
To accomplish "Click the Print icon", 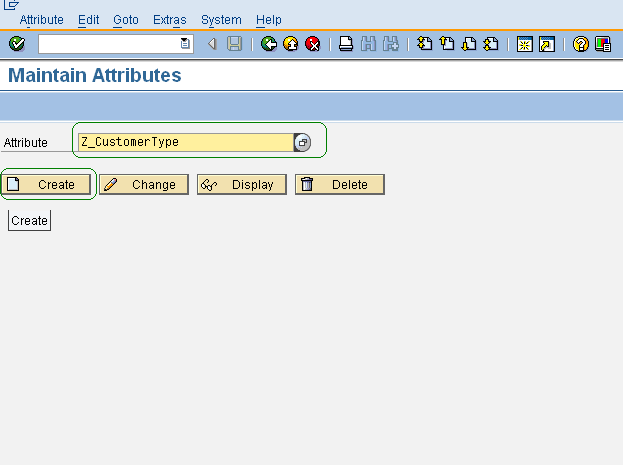I will click(x=346, y=44).
